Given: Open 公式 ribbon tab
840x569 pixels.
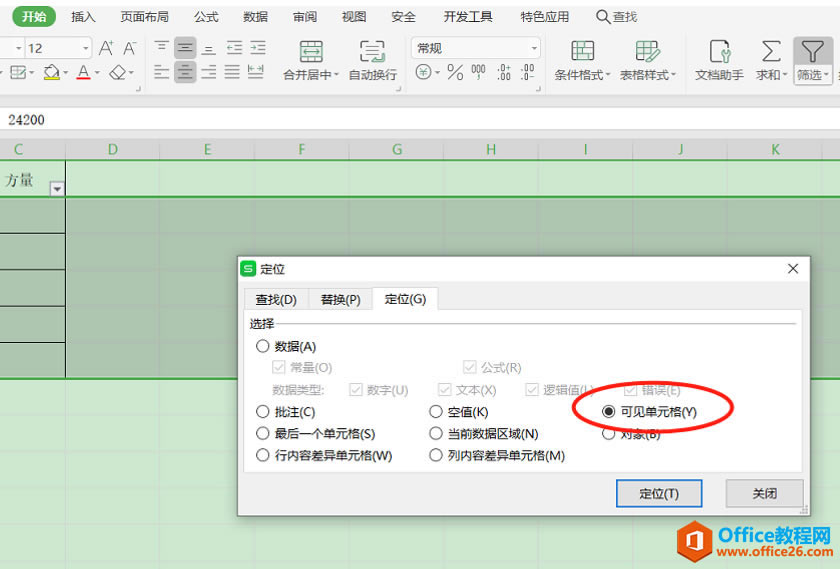Looking at the screenshot, I should coord(206,17).
